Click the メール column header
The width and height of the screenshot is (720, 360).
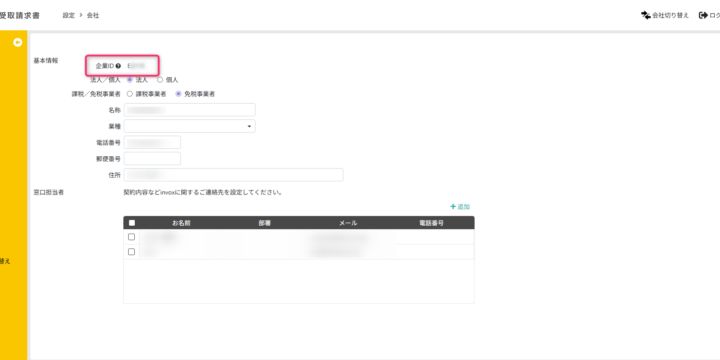click(348, 223)
